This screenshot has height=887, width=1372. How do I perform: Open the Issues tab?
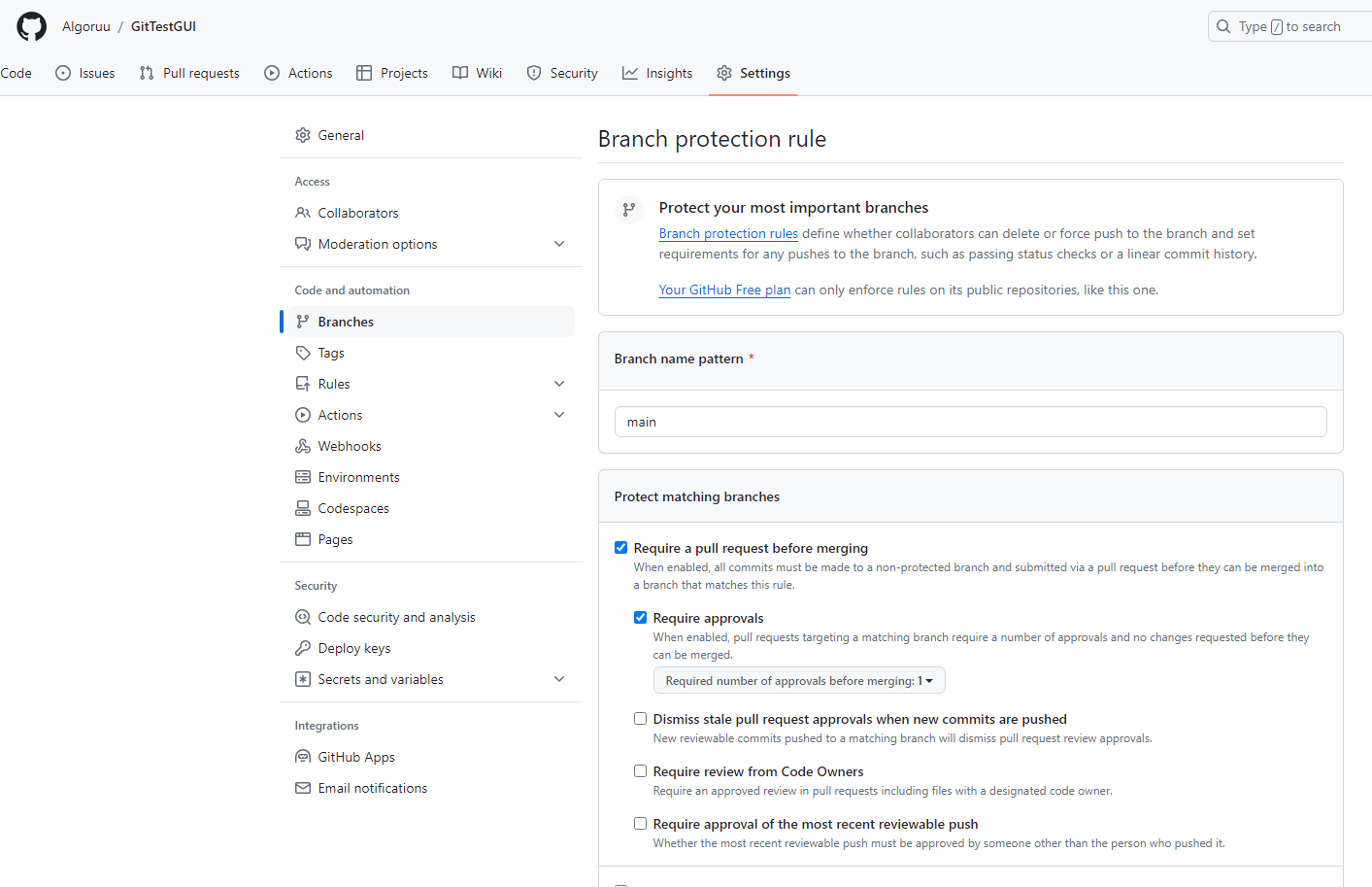(x=85, y=73)
